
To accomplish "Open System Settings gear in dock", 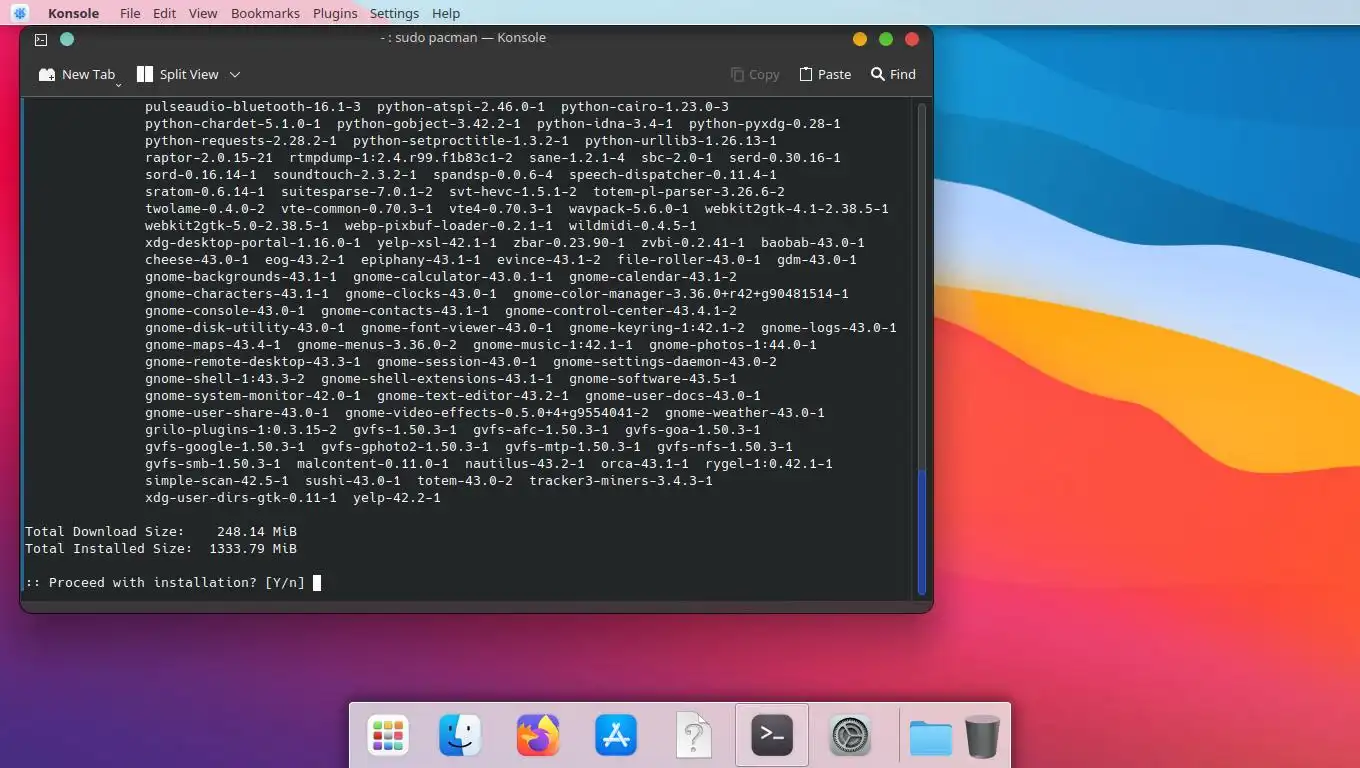I will 850,737.
